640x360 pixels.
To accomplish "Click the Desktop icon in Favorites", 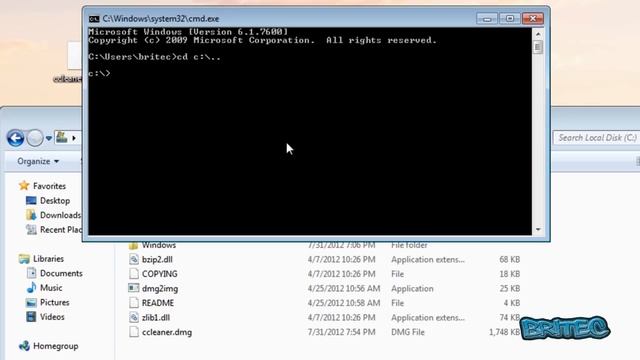I will [x=31, y=200].
